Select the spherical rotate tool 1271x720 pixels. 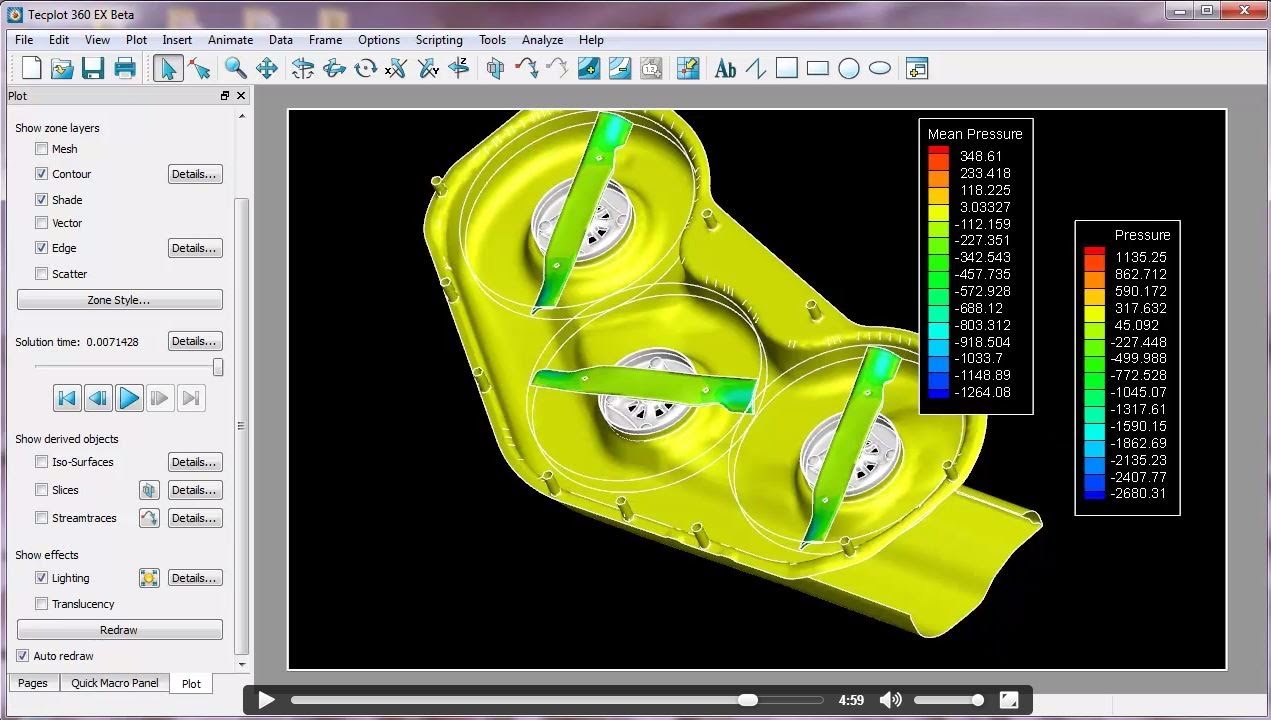point(303,68)
